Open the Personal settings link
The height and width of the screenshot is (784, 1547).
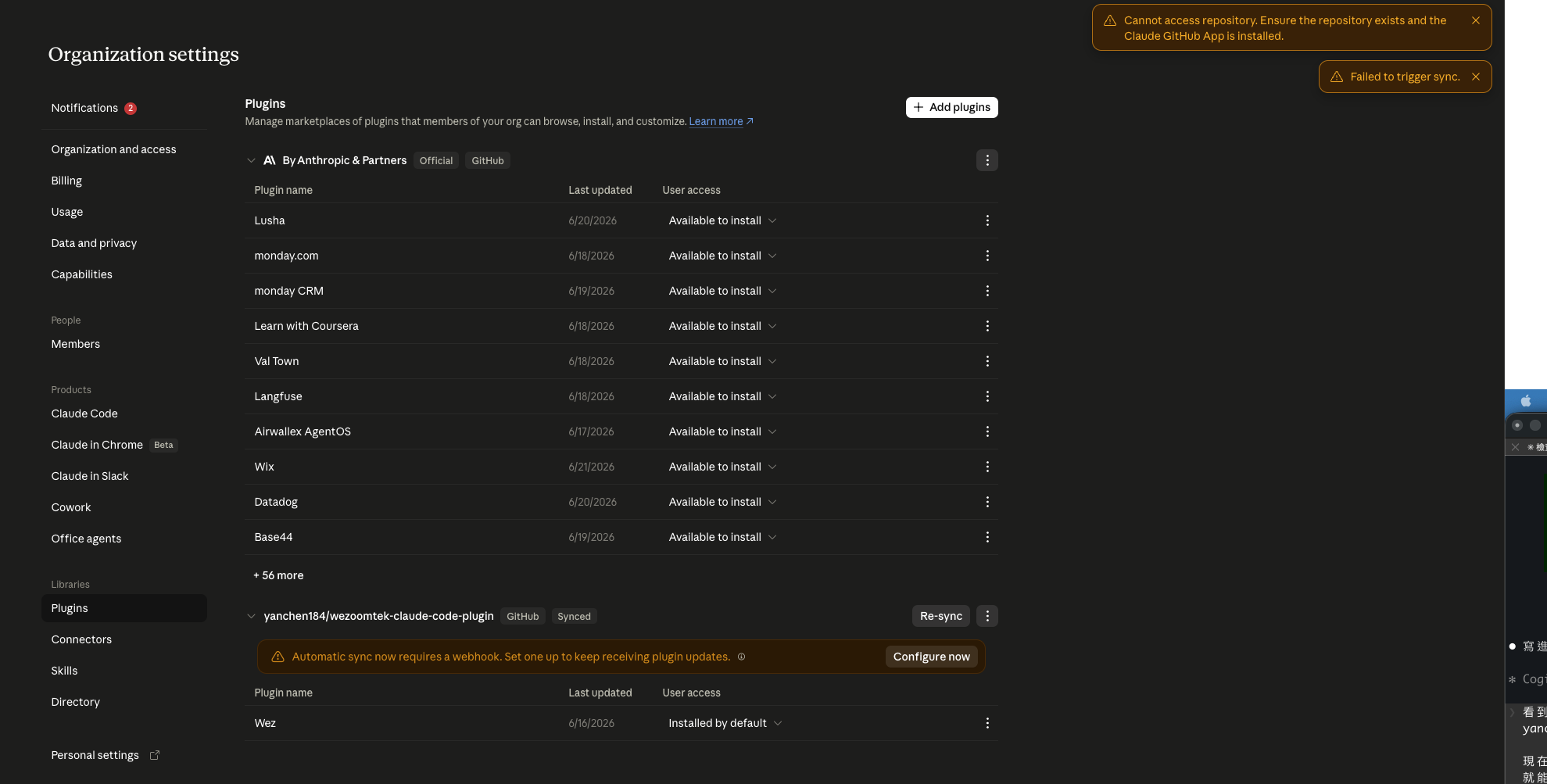point(95,755)
